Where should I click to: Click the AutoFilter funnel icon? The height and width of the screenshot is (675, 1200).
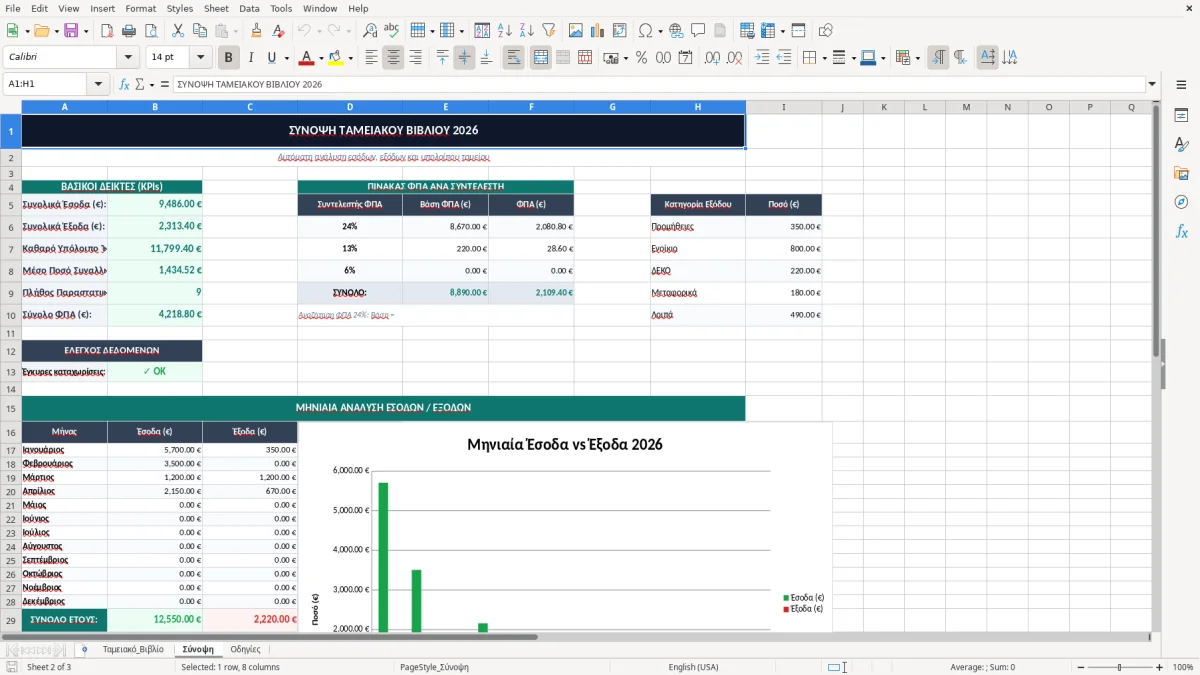pos(549,31)
